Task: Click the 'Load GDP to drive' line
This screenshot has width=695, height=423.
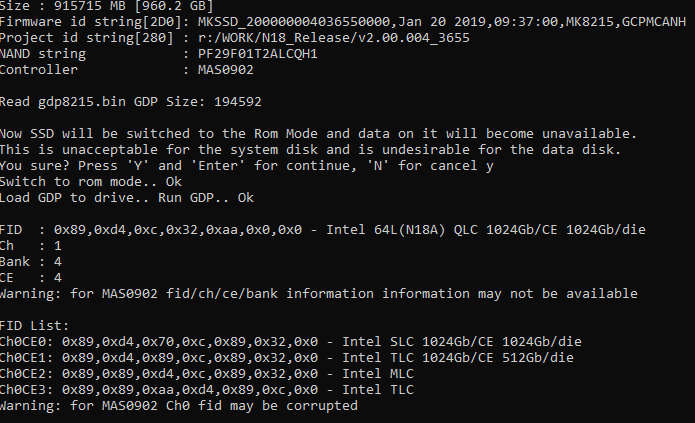Action: pyautogui.click(x=127, y=198)
